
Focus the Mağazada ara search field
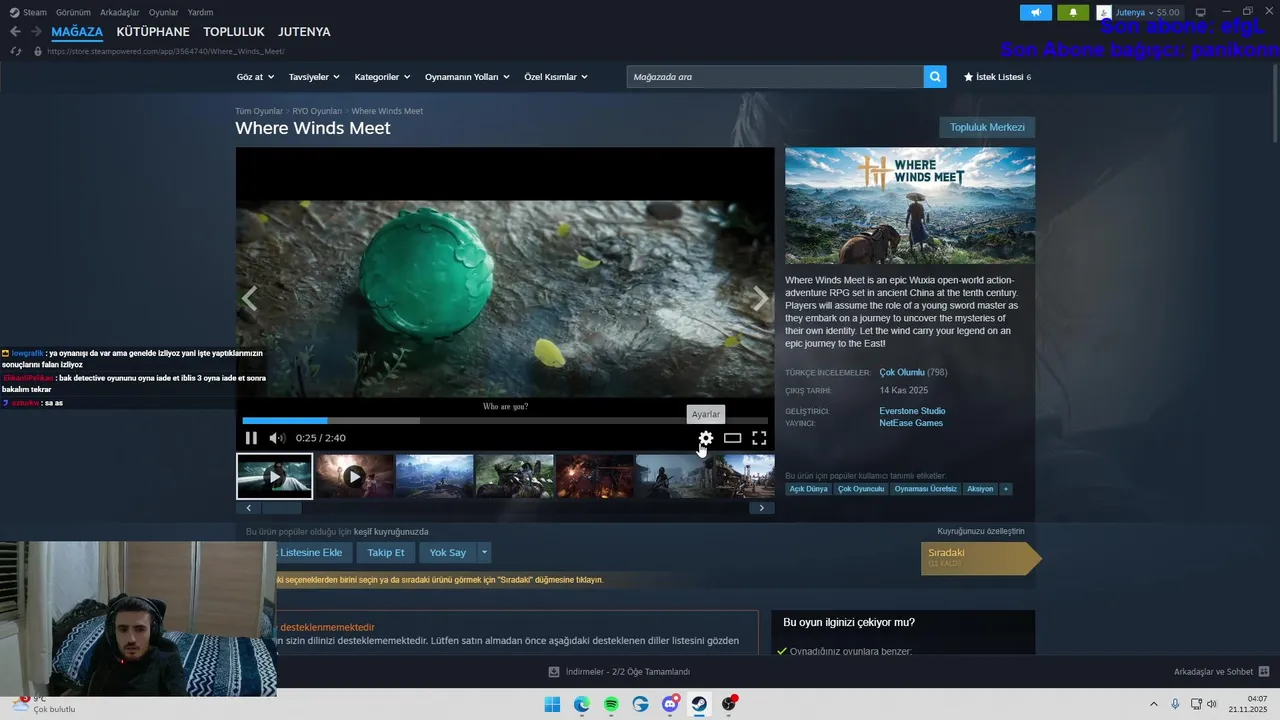pos(775,77)
